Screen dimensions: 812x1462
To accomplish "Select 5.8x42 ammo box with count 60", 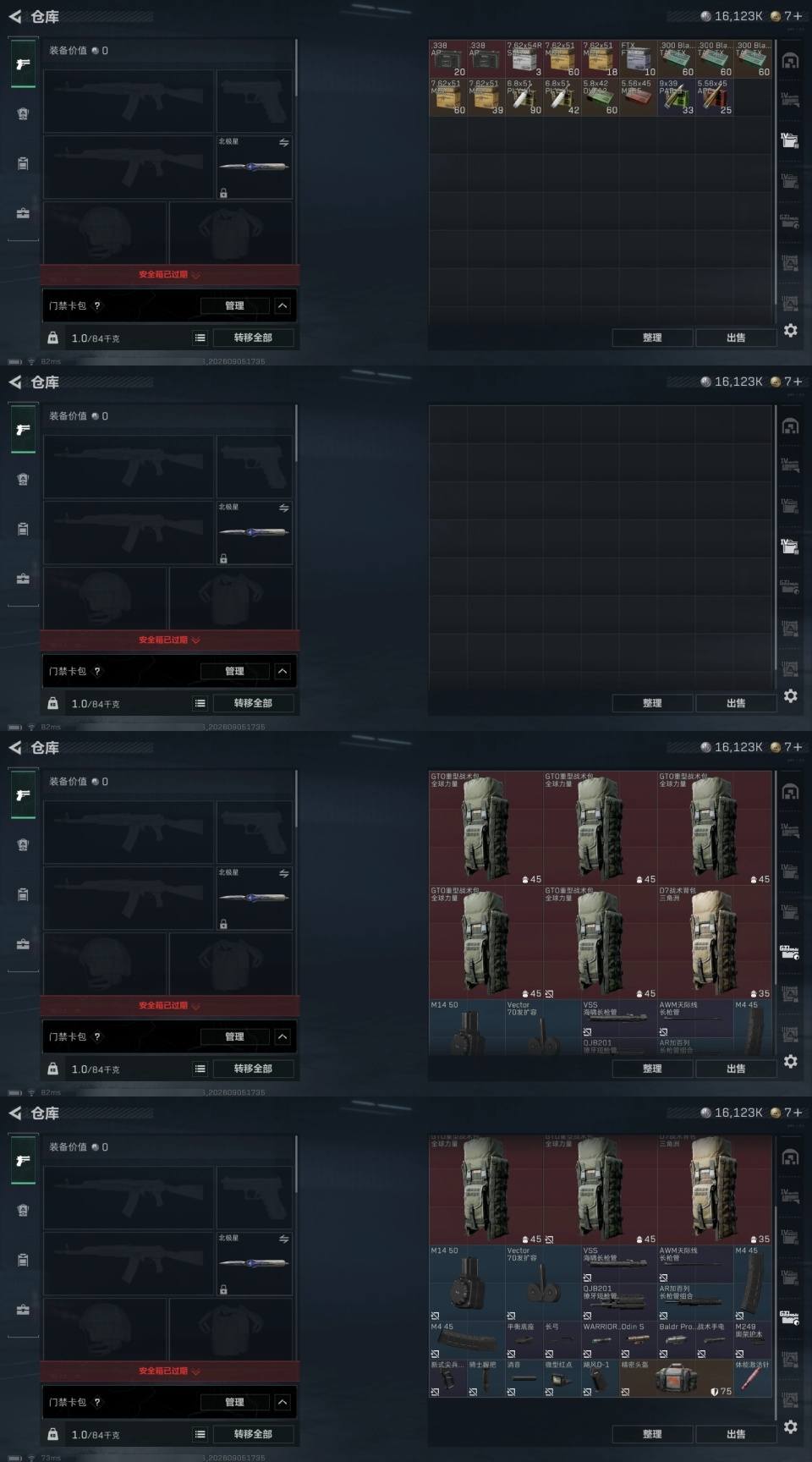I will pos(601,97).
